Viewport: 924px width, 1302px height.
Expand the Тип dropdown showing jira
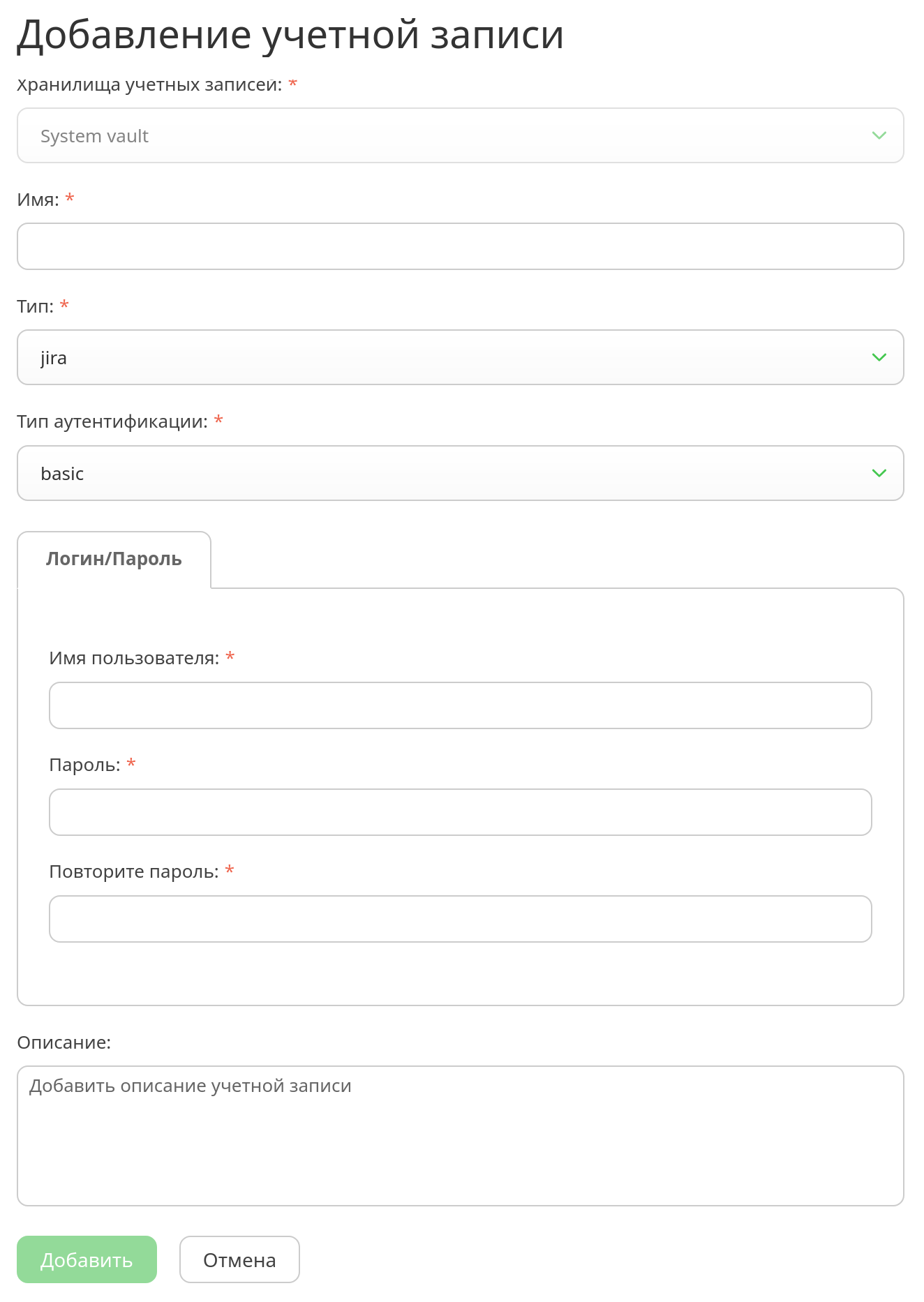[x=461, y=357]
